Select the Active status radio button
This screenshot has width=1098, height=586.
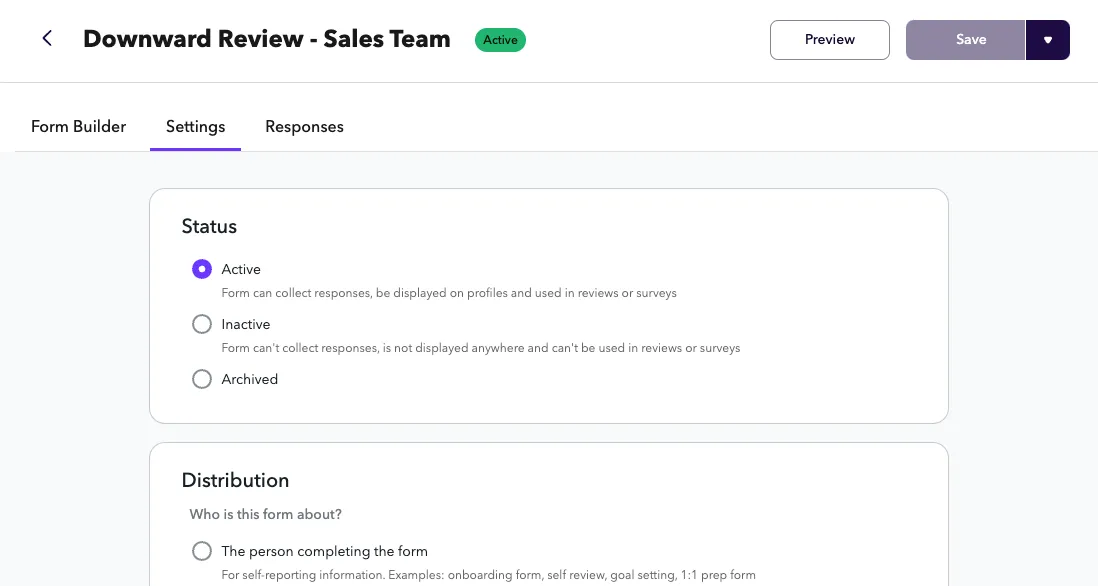[x=202, y=270]
